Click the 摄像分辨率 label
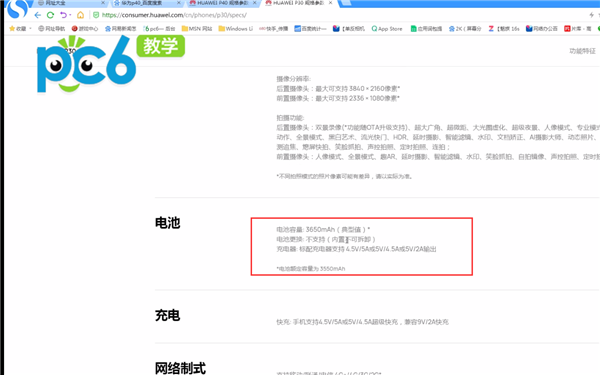The image size is (600, 375). [x=293, y=79]
